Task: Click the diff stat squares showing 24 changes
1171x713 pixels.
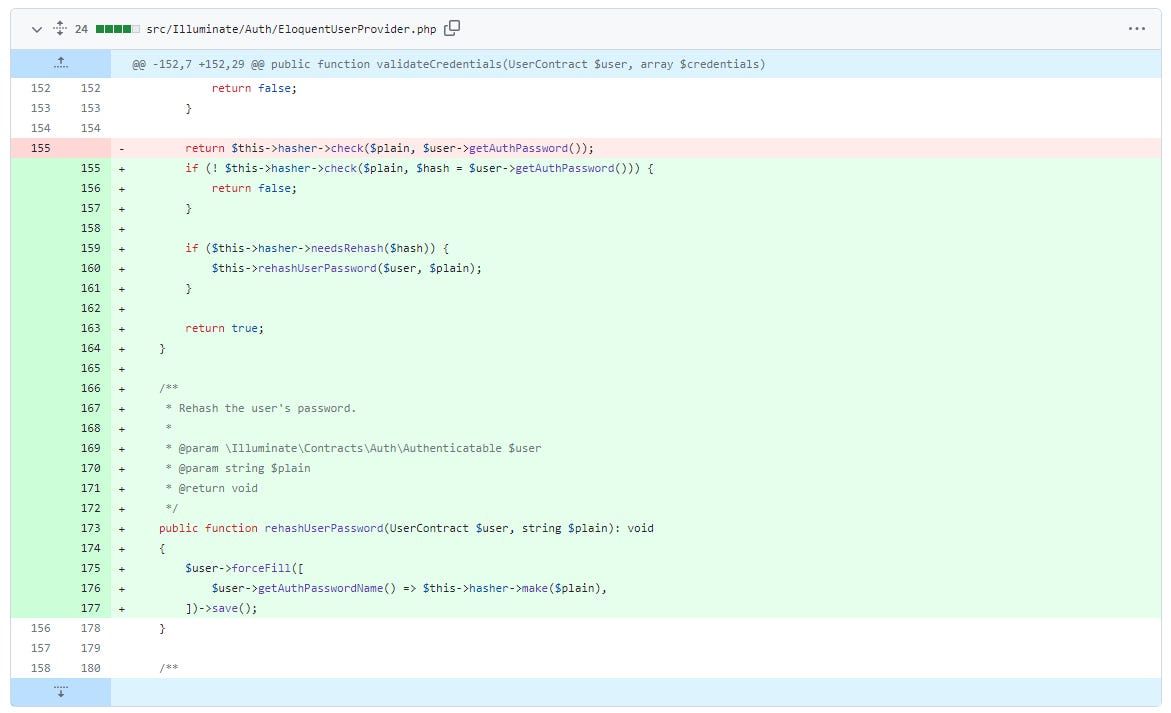Action: point(110,29)
